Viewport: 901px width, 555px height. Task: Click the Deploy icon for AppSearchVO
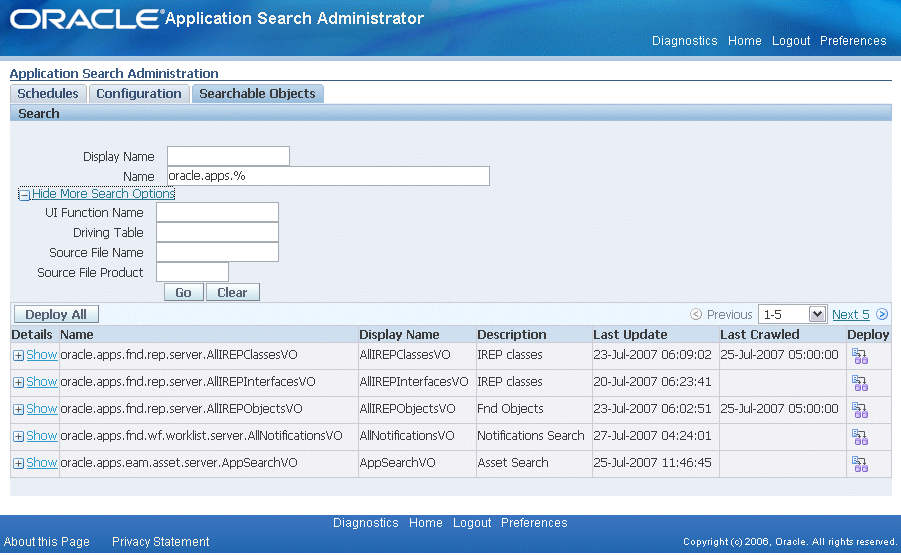tap(860, 464)
